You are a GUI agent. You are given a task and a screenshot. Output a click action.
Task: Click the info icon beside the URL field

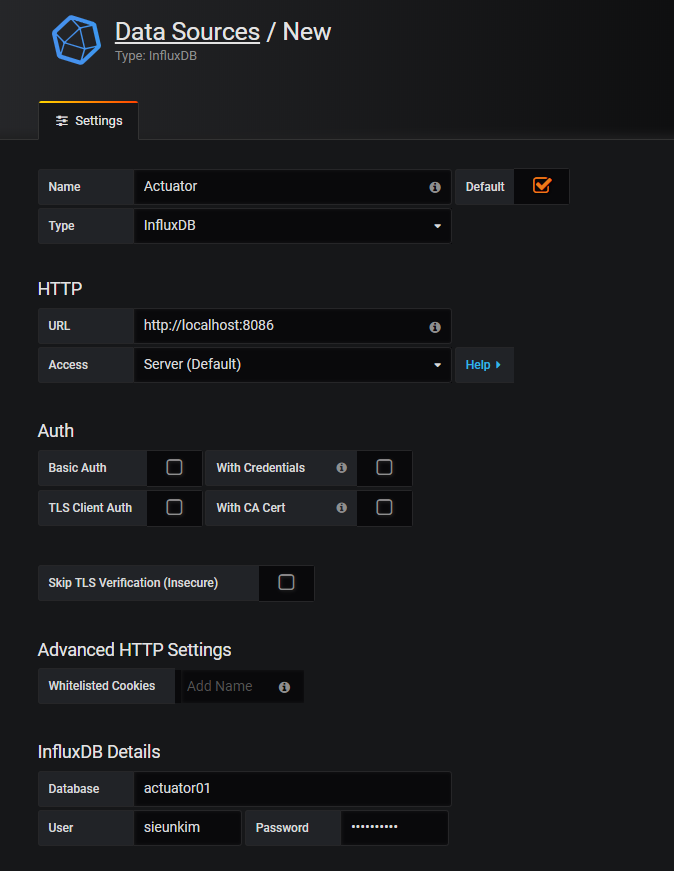(434, 326)
